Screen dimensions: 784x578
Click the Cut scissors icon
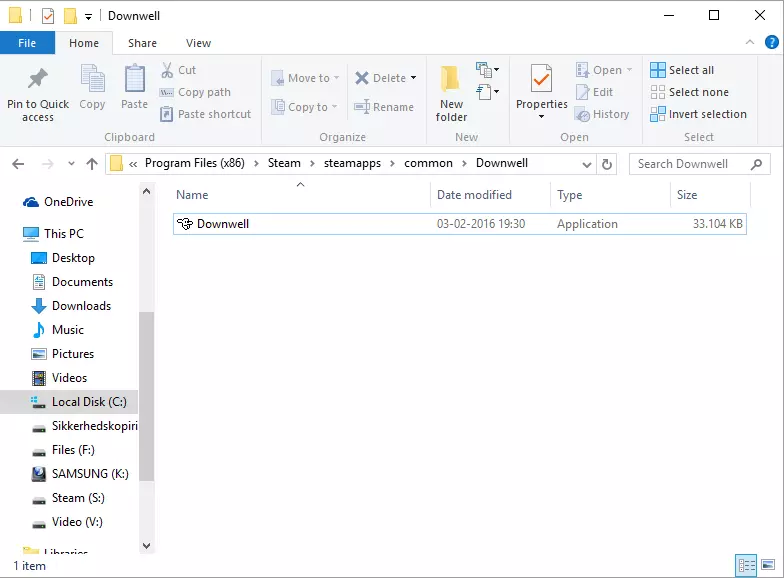click(x=167, y=70)
